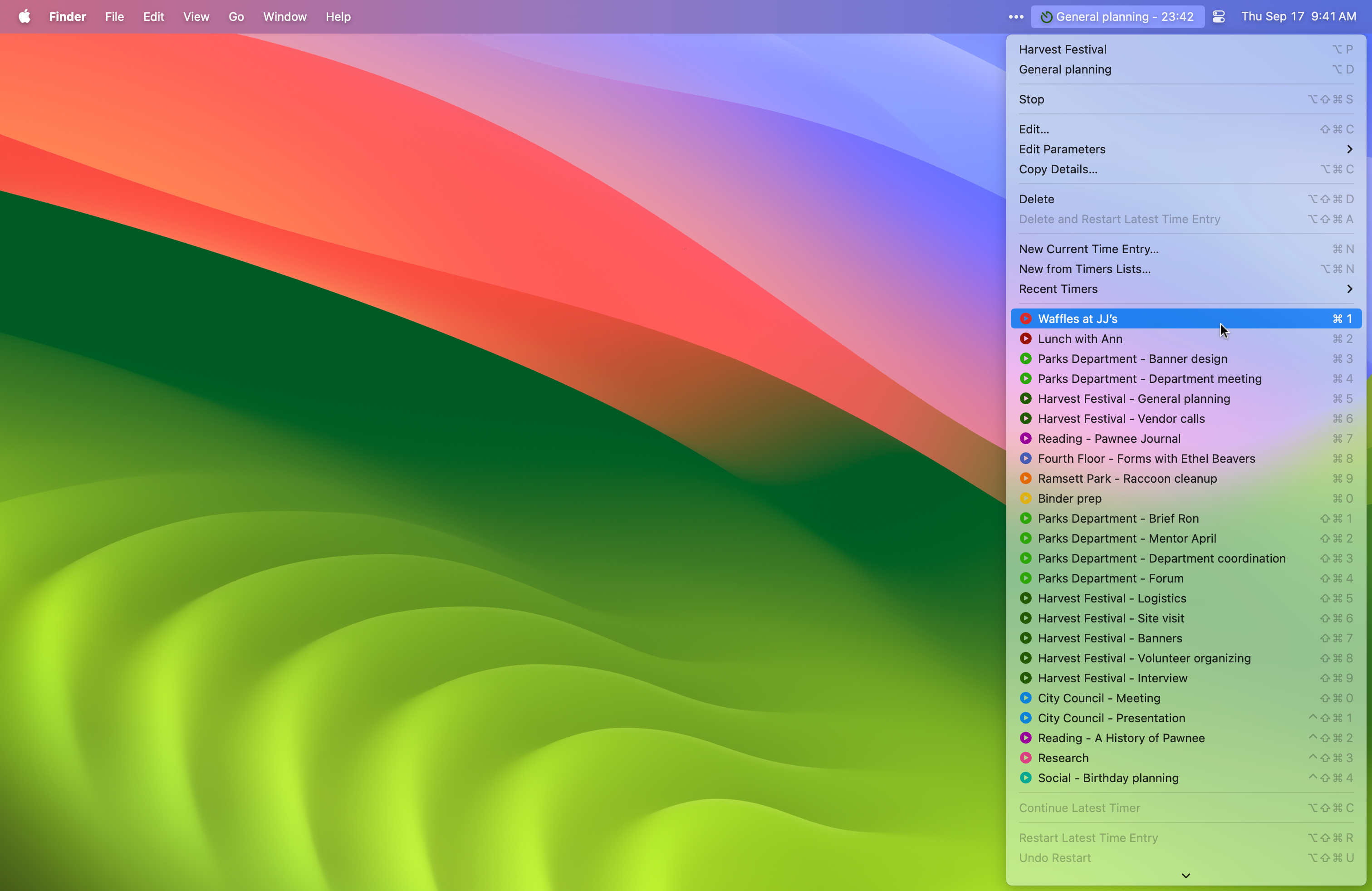The image size is (1372, 891).
Task: Select New from Timers Lists...
Action: (1186, 269)
